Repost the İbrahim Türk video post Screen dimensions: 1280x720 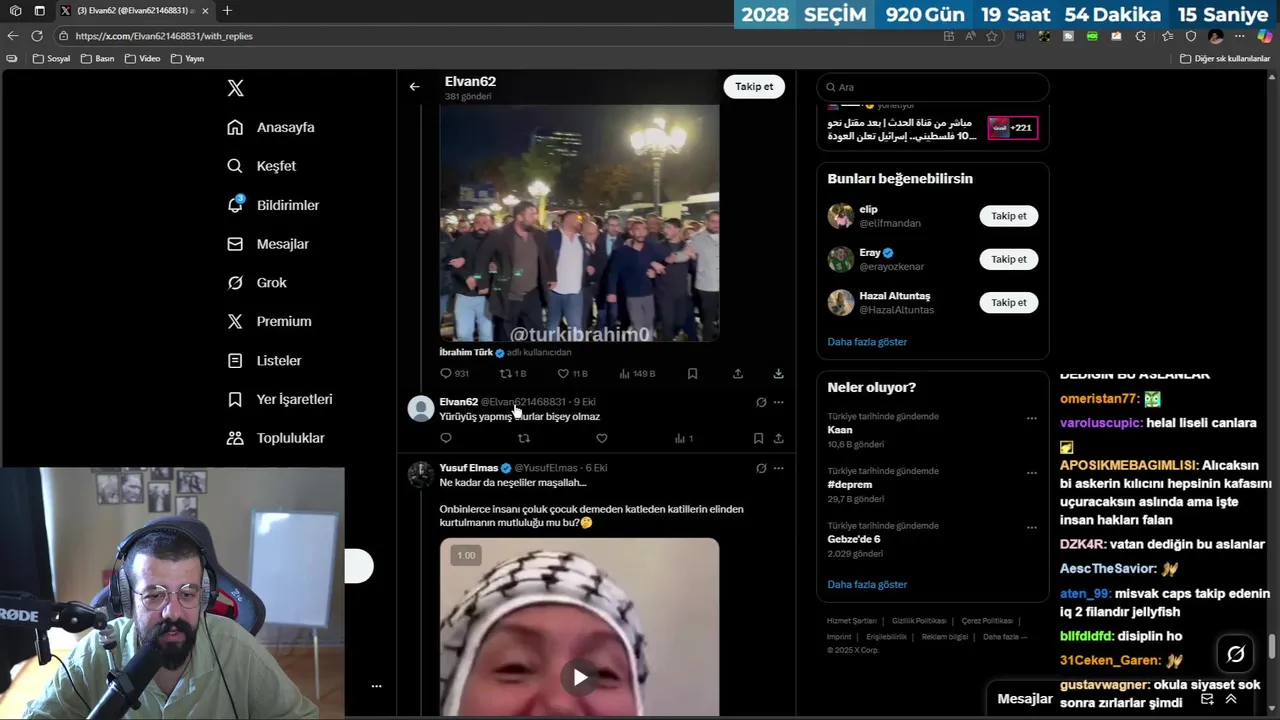pos(505,373)
